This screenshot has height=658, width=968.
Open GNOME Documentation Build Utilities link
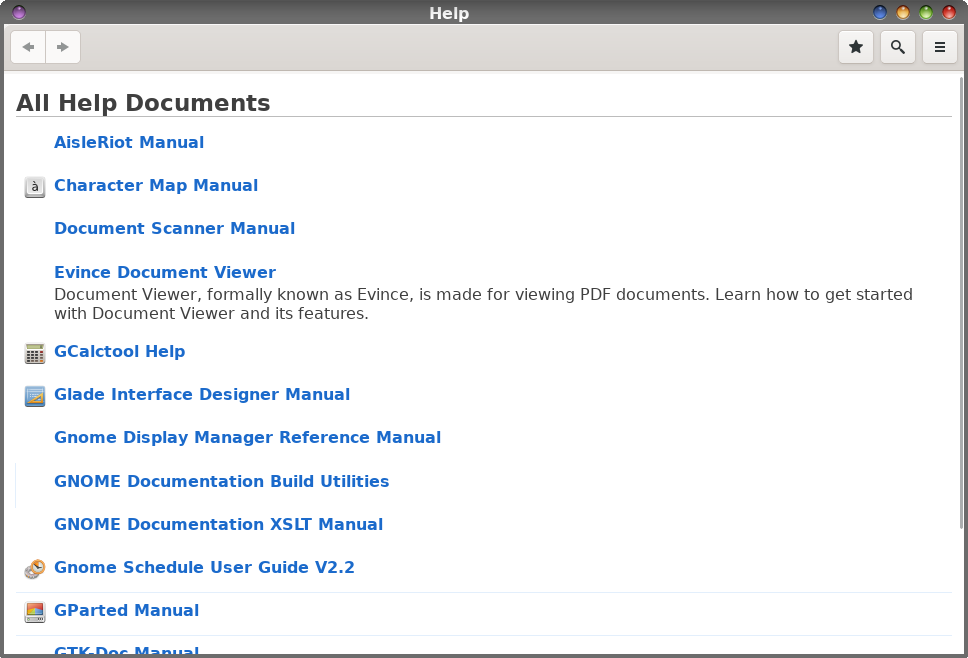click(222, 481)
